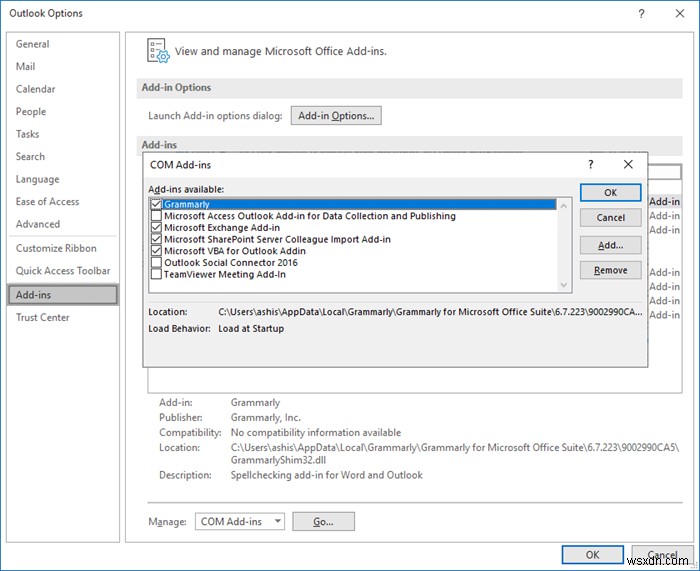Open Language options category
This screenshot has width=700, height=571.
[x=38, y=179]
